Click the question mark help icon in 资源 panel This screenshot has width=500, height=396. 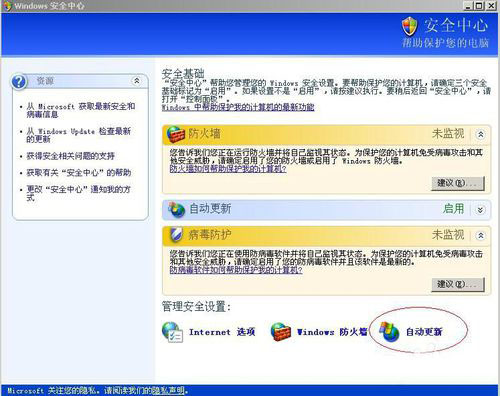click(19, 82)
